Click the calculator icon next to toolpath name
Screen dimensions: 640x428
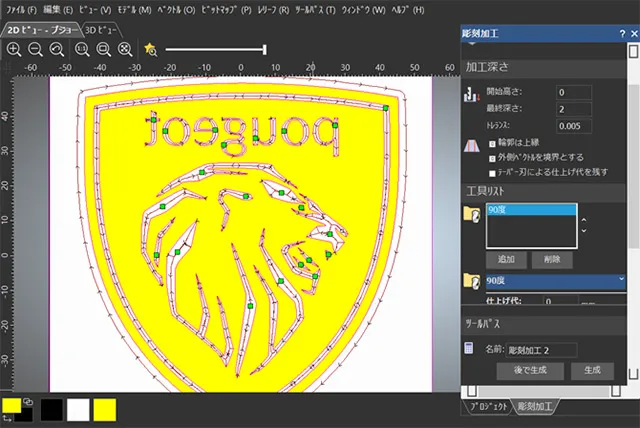[470, 348]
